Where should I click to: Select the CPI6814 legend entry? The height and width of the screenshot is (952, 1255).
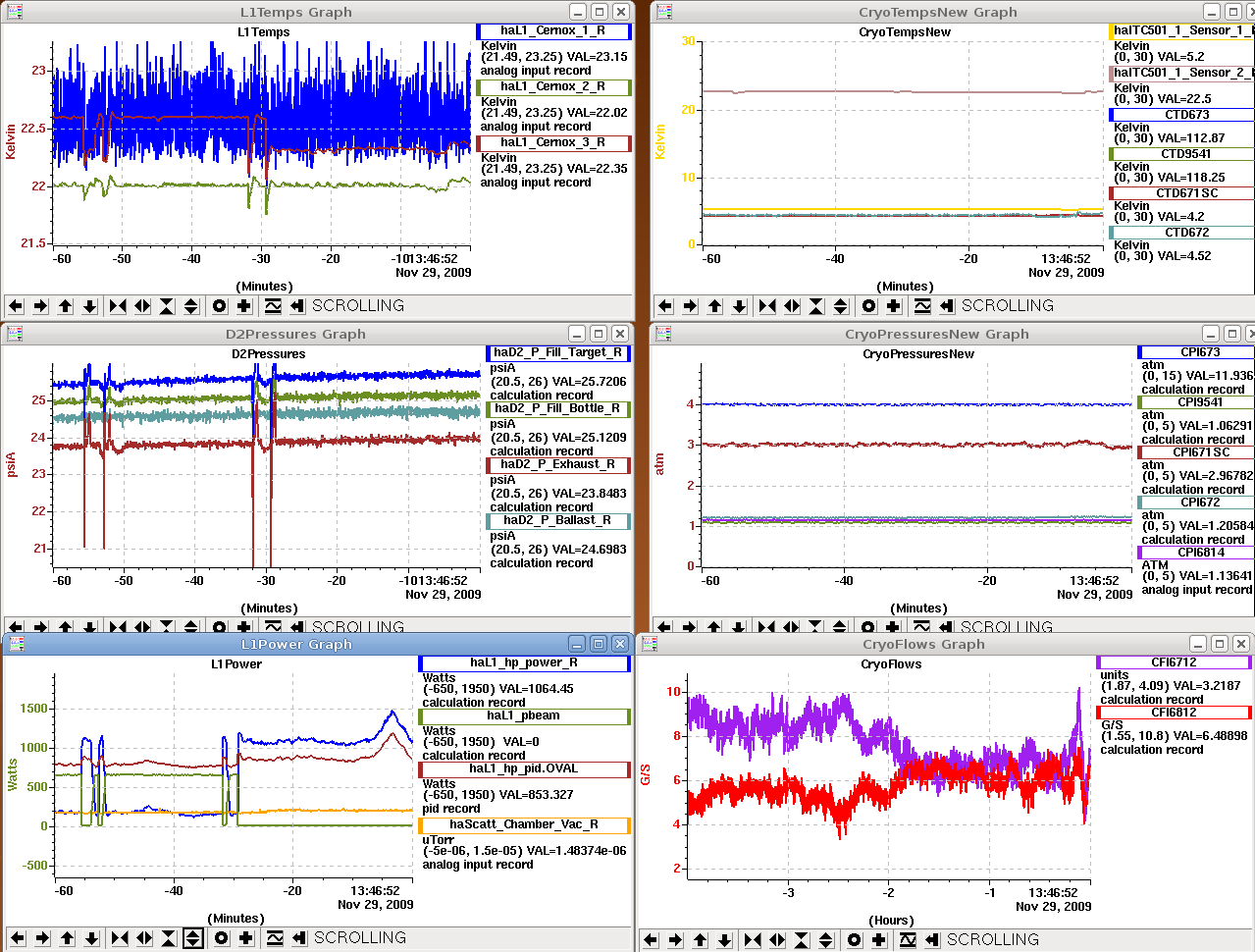click(x=1195, y=553)
